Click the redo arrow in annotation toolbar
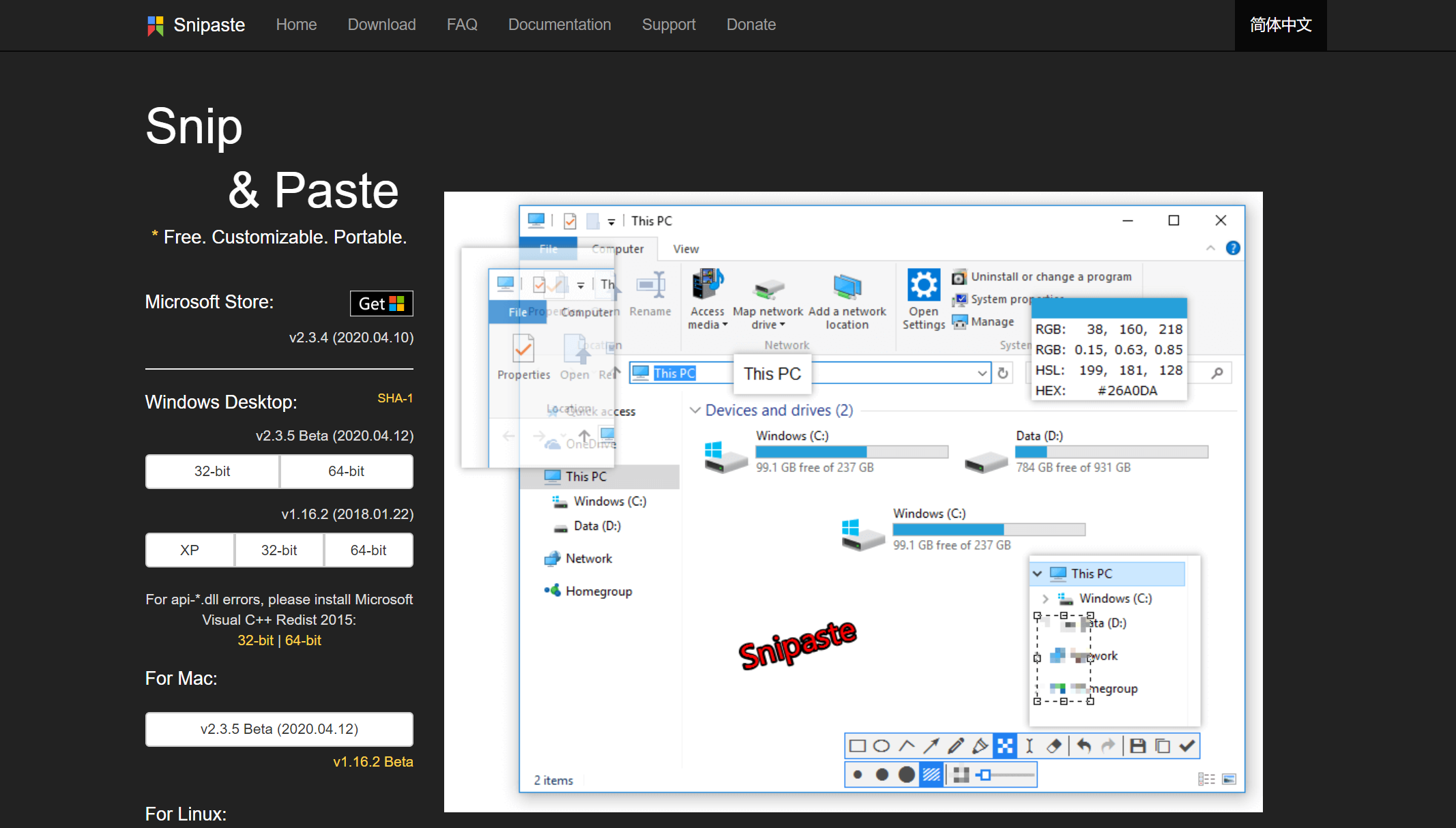This screenshot has width=1456, height=828. [x=1108, y=746]
